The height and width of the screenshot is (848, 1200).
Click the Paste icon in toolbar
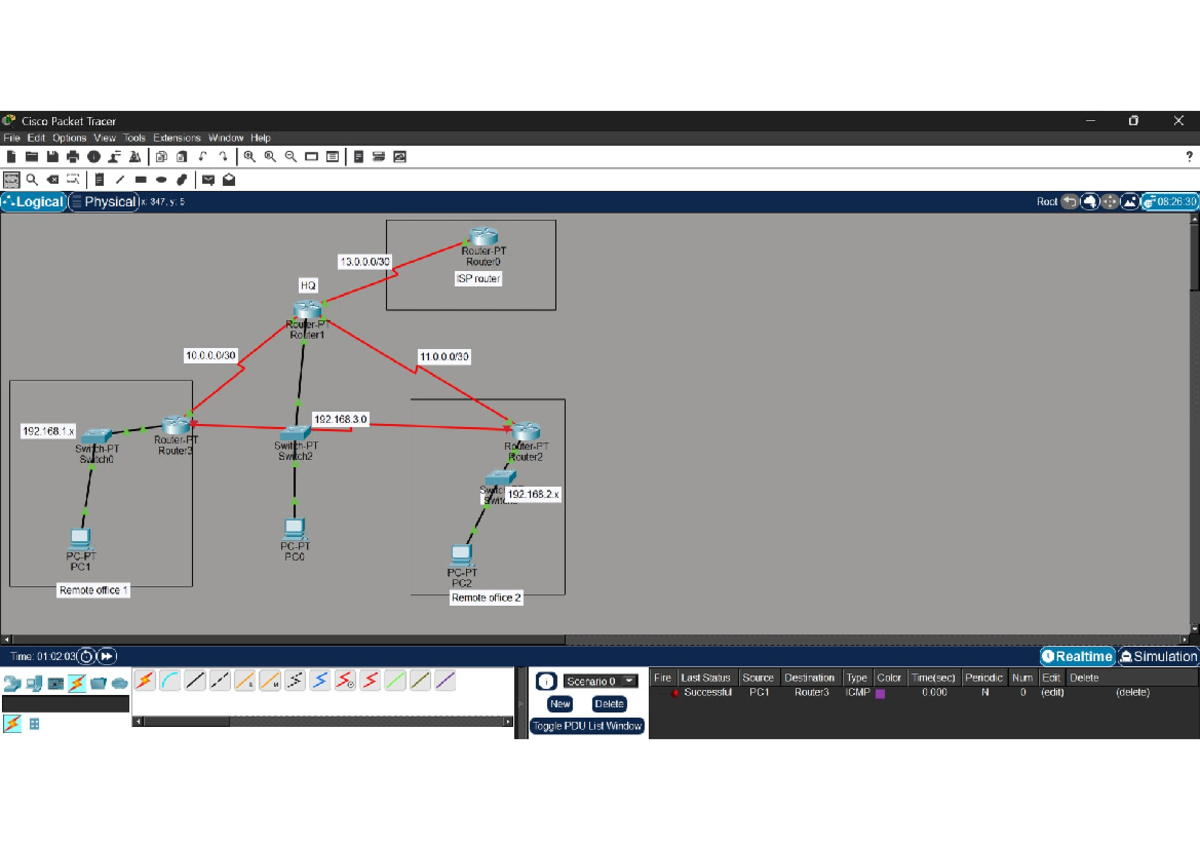click(x=181, y=157)
